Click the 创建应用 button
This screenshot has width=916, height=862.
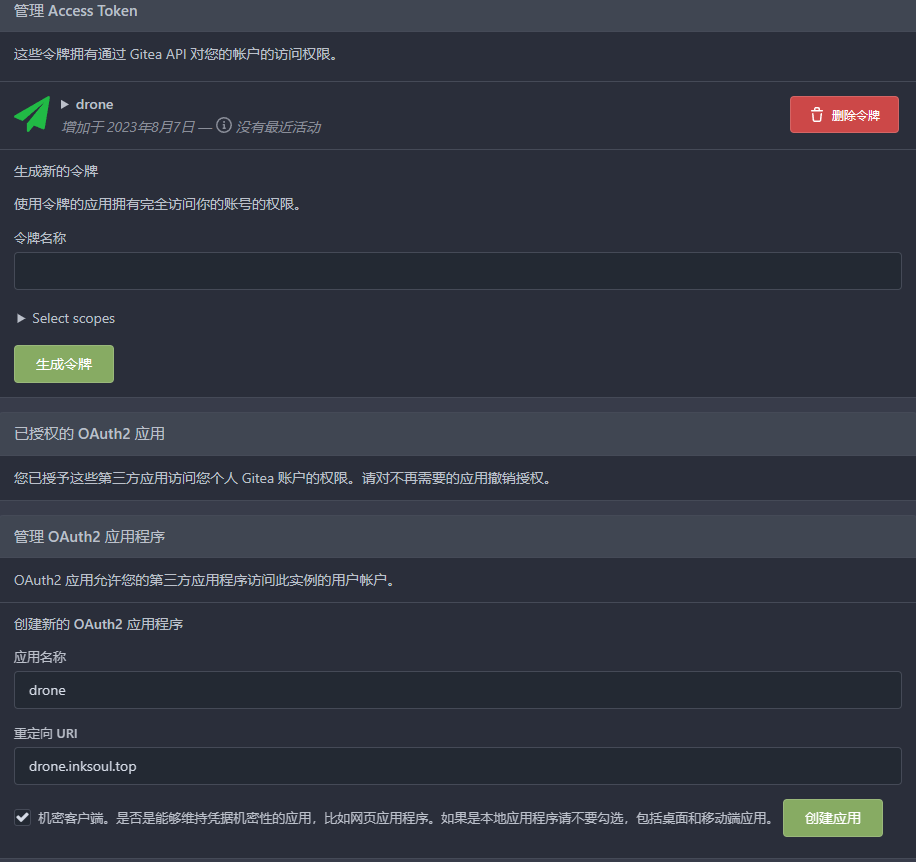click(x=832, y=817)
